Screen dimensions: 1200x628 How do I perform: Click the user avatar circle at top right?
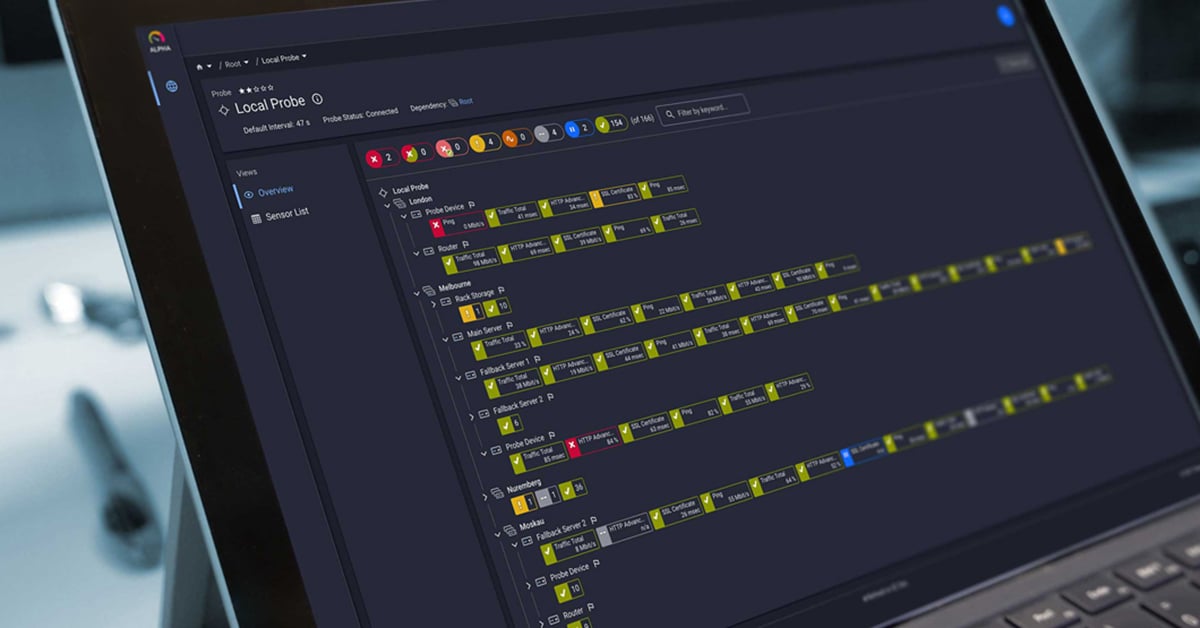[1006, 16]
